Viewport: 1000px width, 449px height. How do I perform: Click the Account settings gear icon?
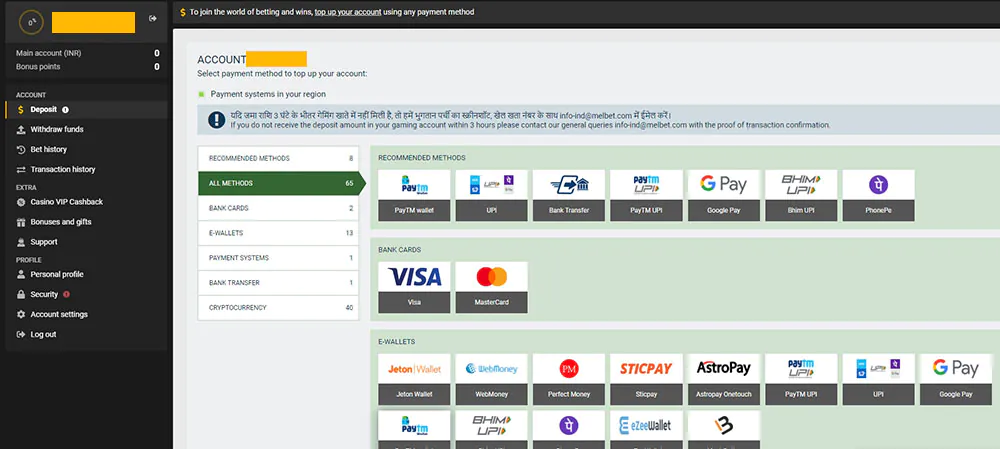(21, 314)
